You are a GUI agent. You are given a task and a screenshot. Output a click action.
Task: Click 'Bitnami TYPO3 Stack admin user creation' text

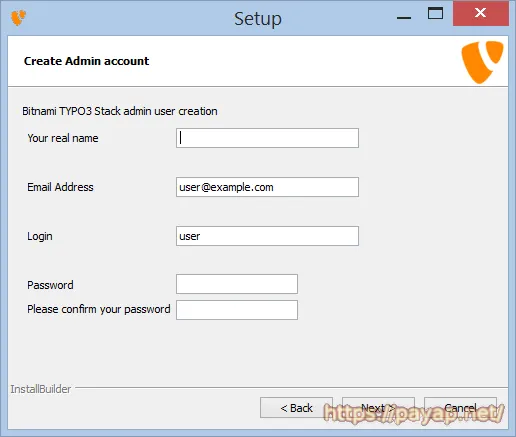click(x=120, y=111)
